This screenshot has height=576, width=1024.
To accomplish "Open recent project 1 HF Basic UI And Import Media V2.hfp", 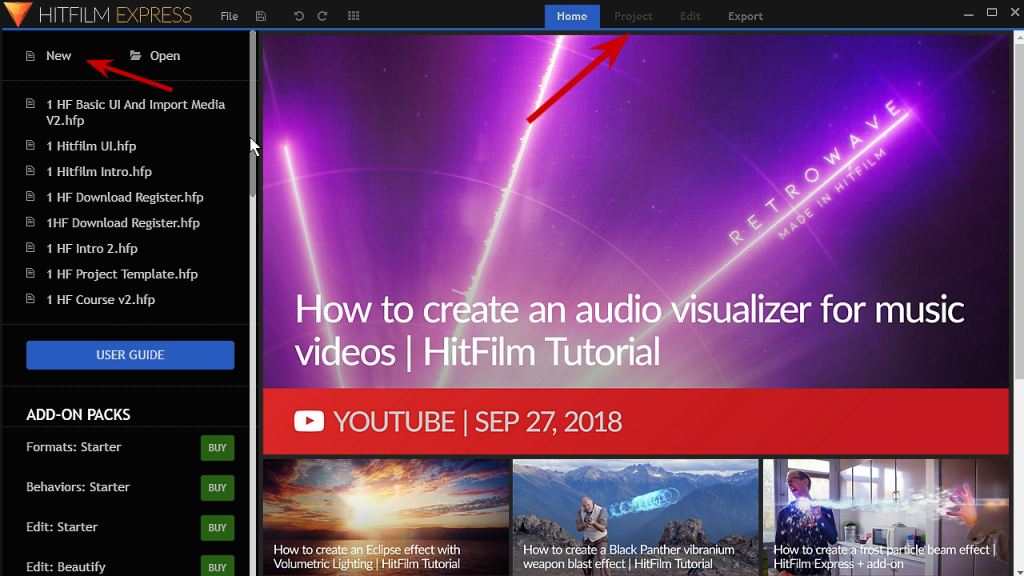I will pos(135,112).
